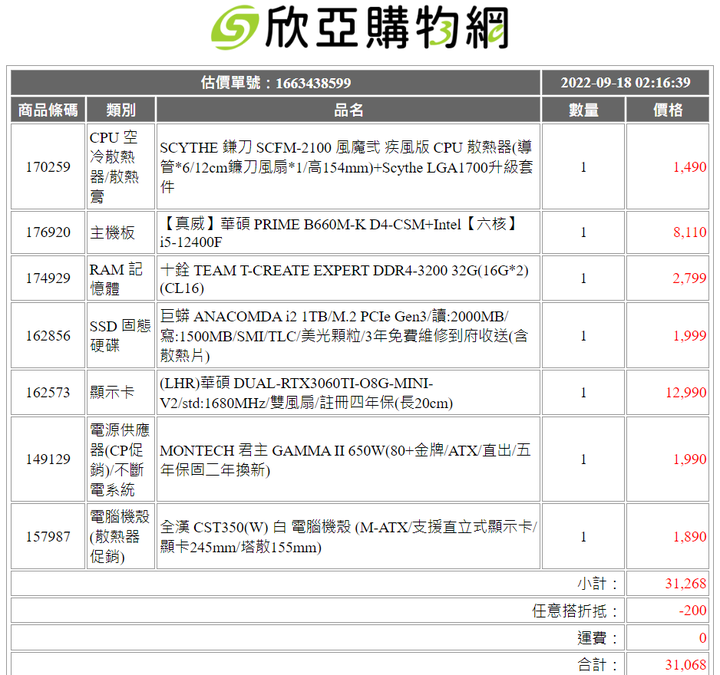Click the price 1,990
The width and height of the screenshot is (720, 675).
[x=689, y=459]
